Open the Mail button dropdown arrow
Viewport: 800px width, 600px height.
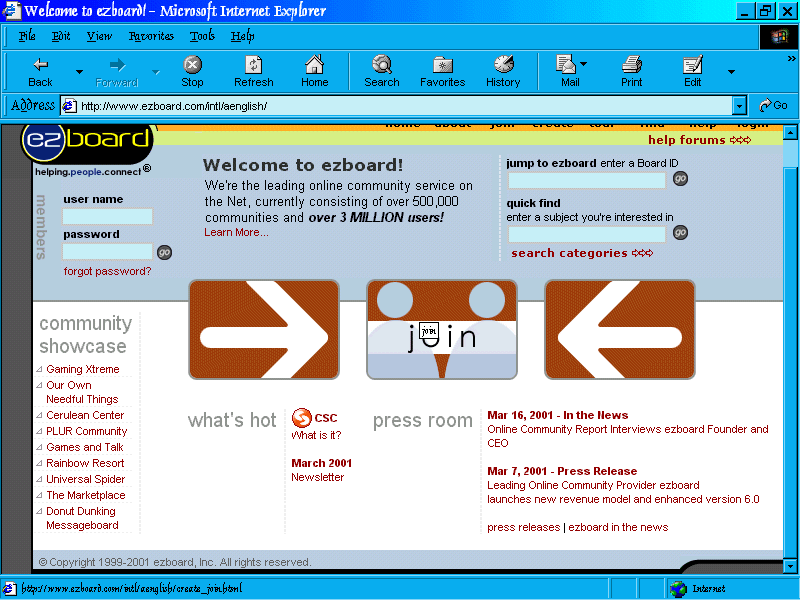tap(584, 64)
